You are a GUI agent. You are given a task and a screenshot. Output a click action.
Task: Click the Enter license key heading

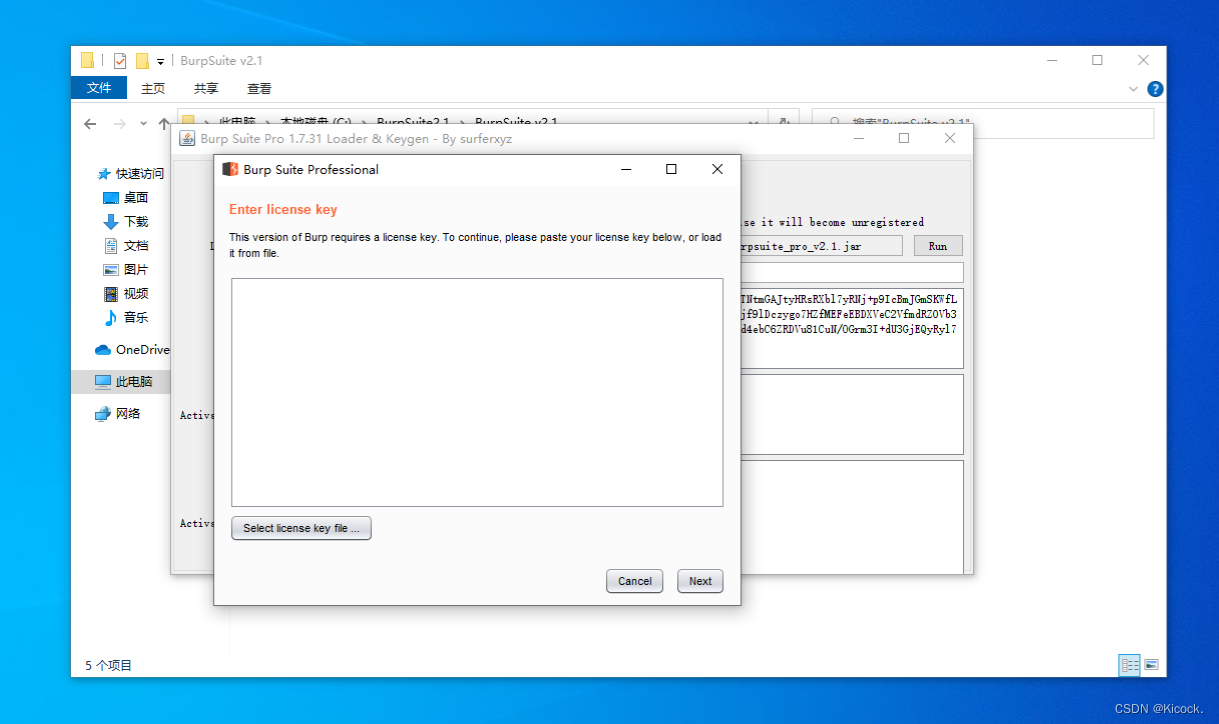(283, 209)
